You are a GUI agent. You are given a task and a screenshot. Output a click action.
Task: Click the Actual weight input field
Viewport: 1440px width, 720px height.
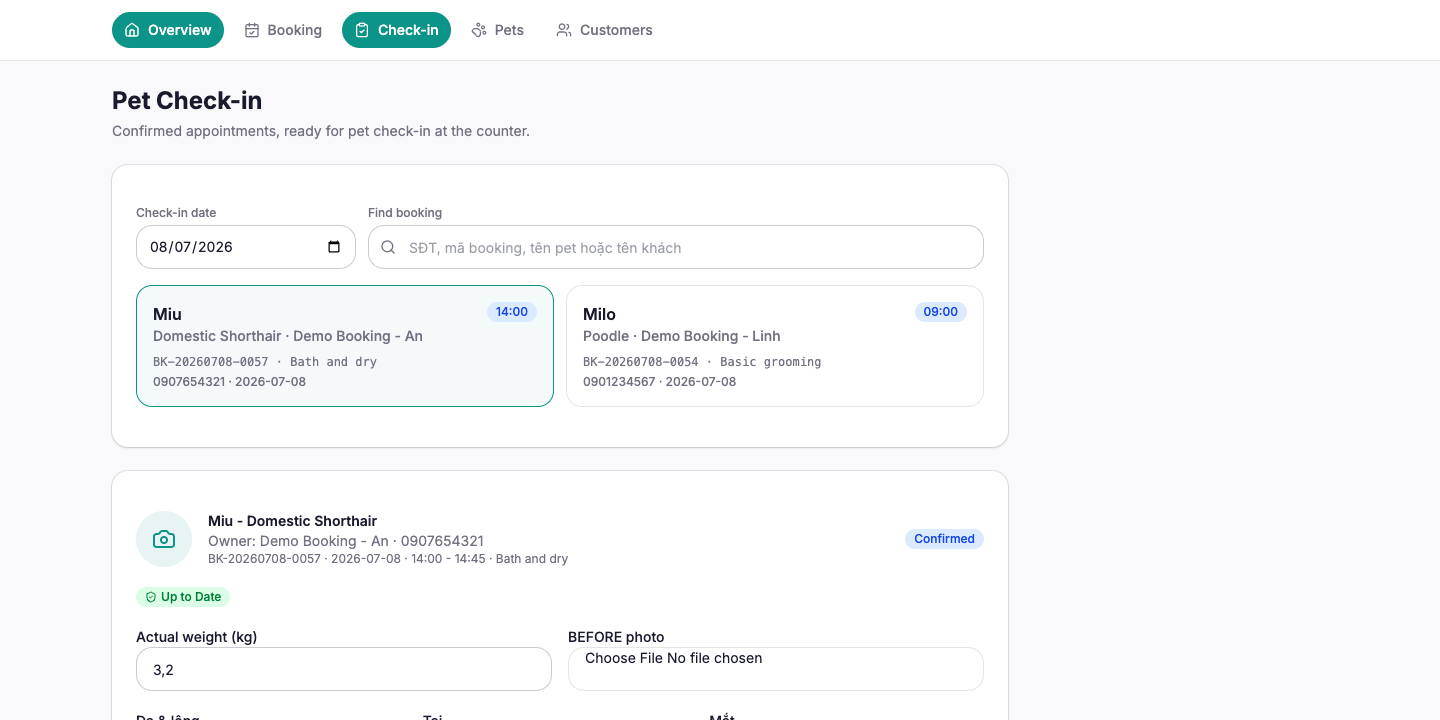coord(344,669)
